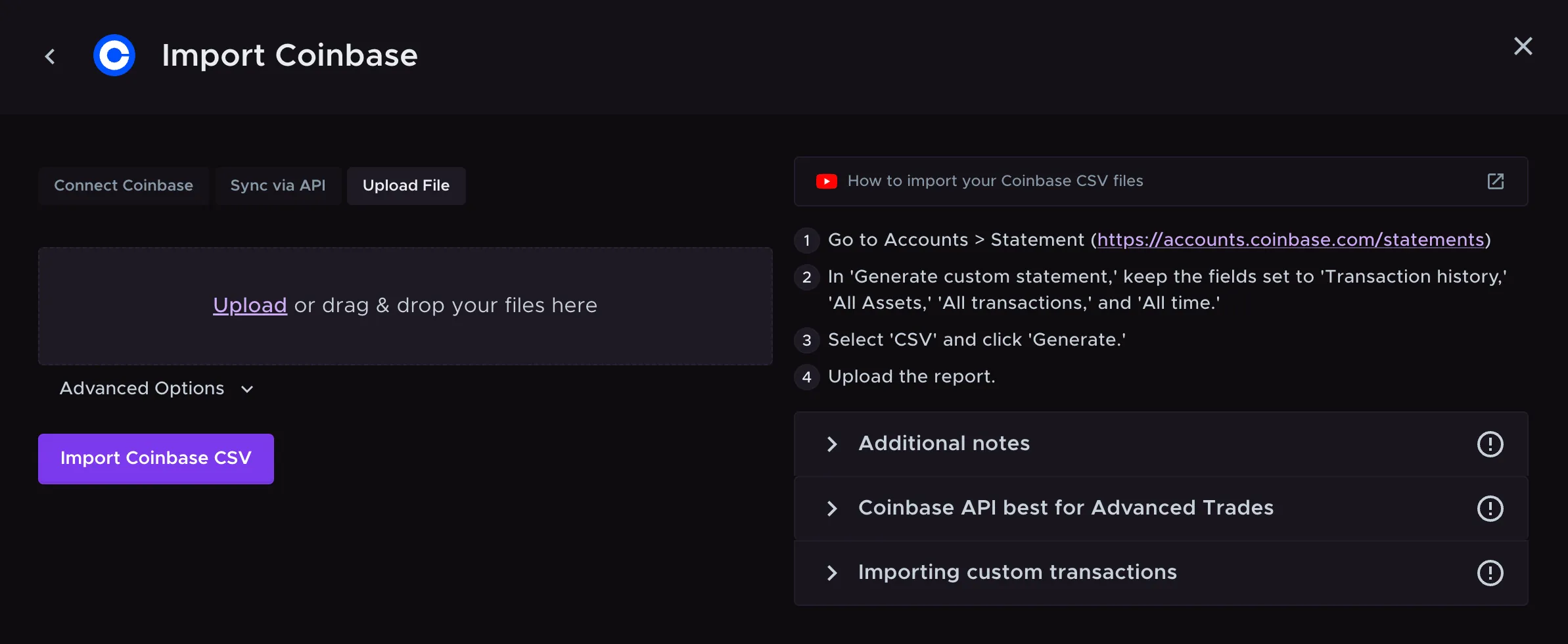
Task: Select the Upload File tab
Action: 406,186
